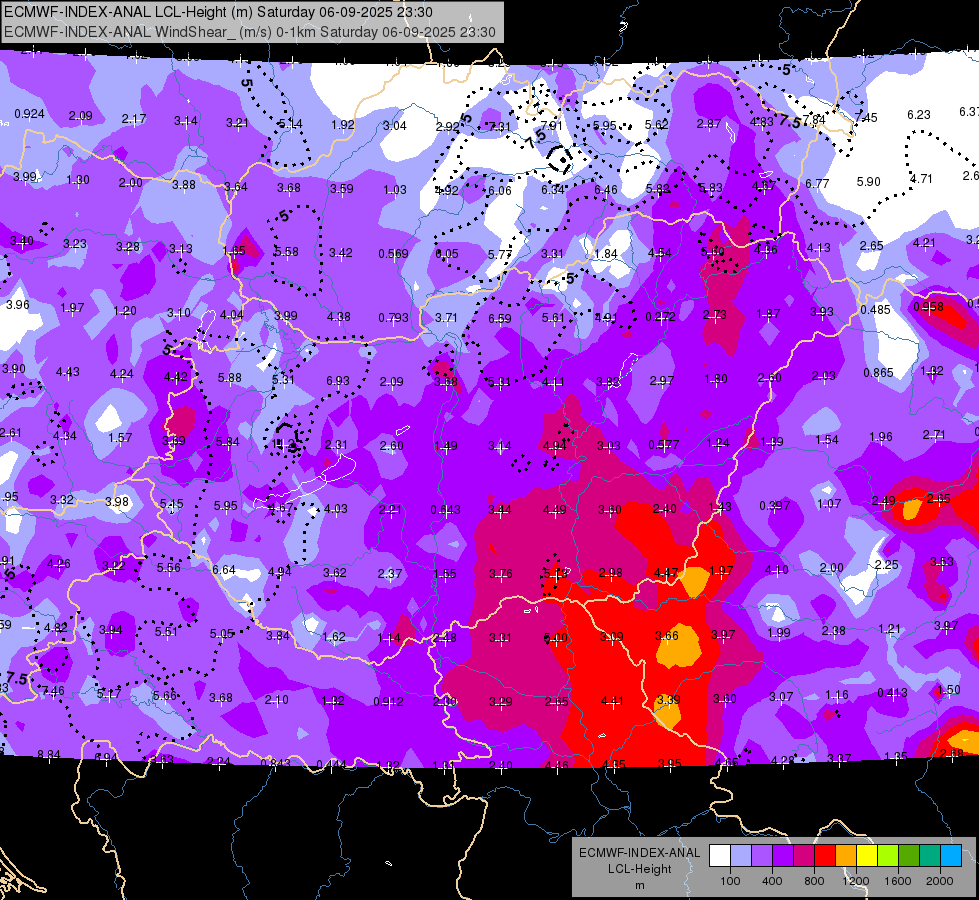Click the 0.485 wind shear value
The height and width of the screenshot is (900, 979).
pyautogui.click(x=875, y=310)
